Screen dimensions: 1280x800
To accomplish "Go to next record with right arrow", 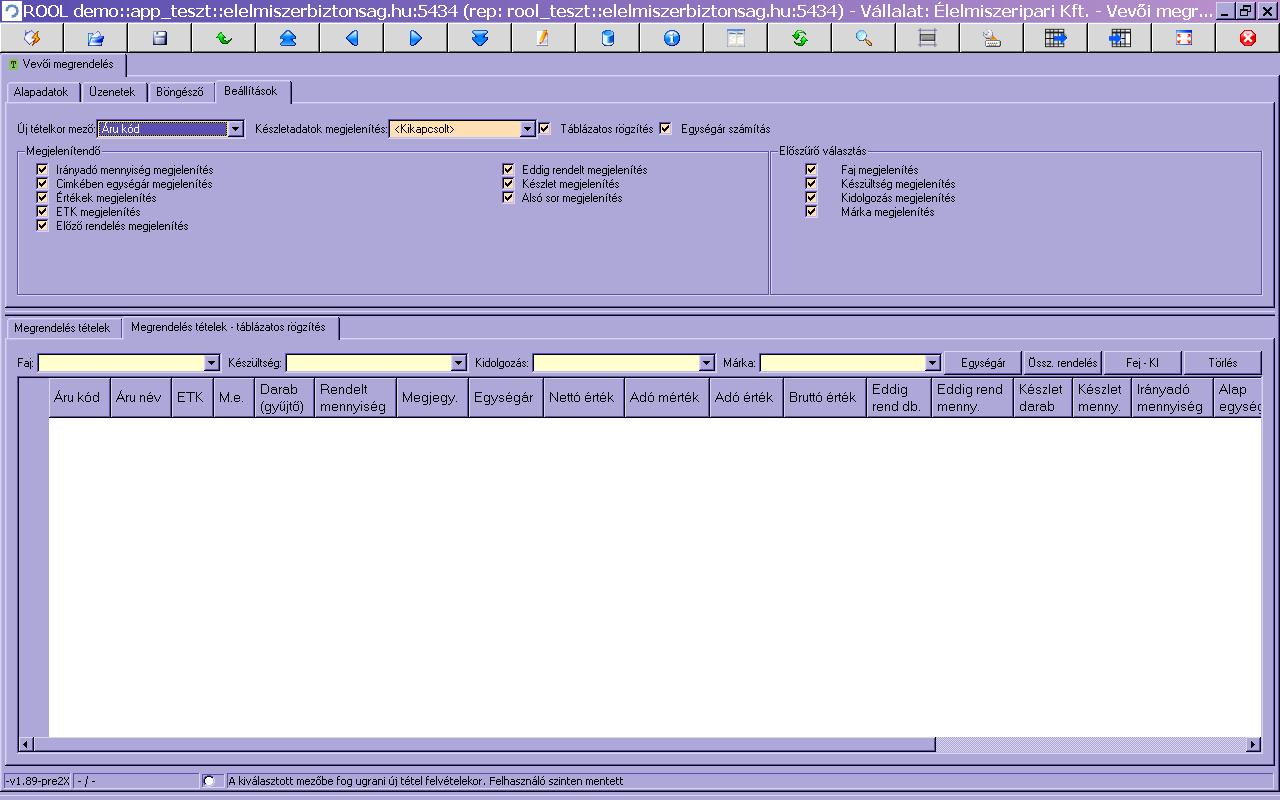I will click(415, 38).
